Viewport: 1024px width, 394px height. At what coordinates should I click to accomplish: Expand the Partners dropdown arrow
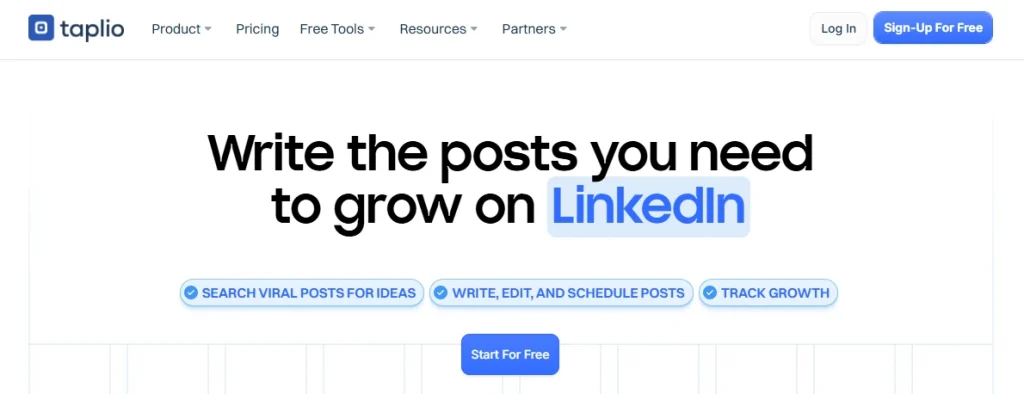click(x=563, y=29)
